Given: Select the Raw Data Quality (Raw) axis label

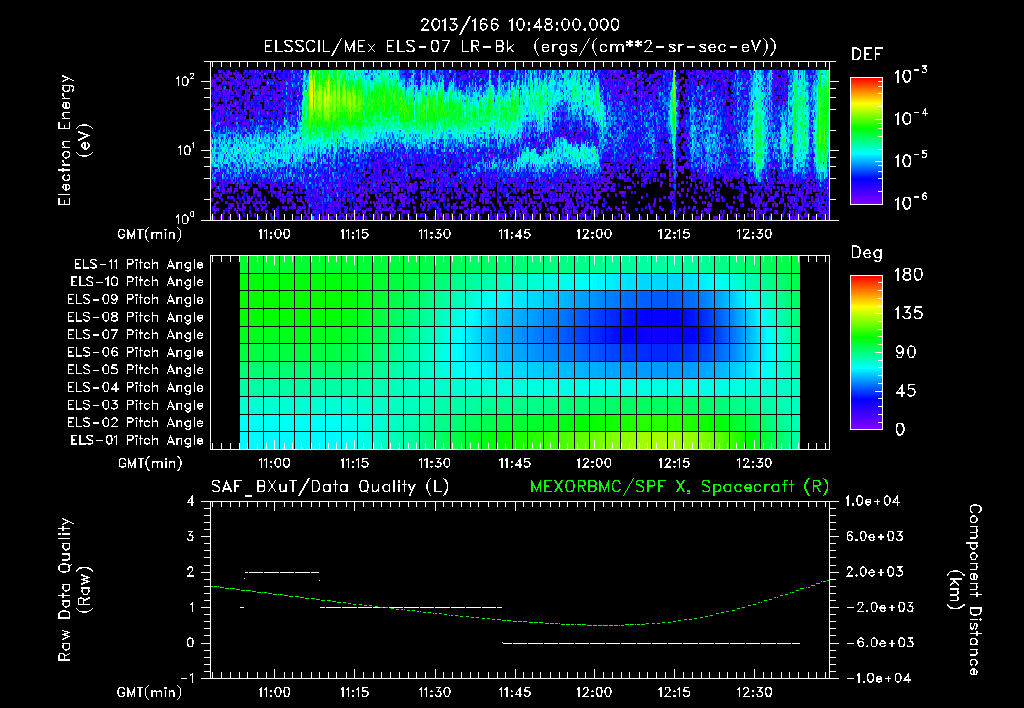Looking at the screenshot, I should tap(74, 590).
